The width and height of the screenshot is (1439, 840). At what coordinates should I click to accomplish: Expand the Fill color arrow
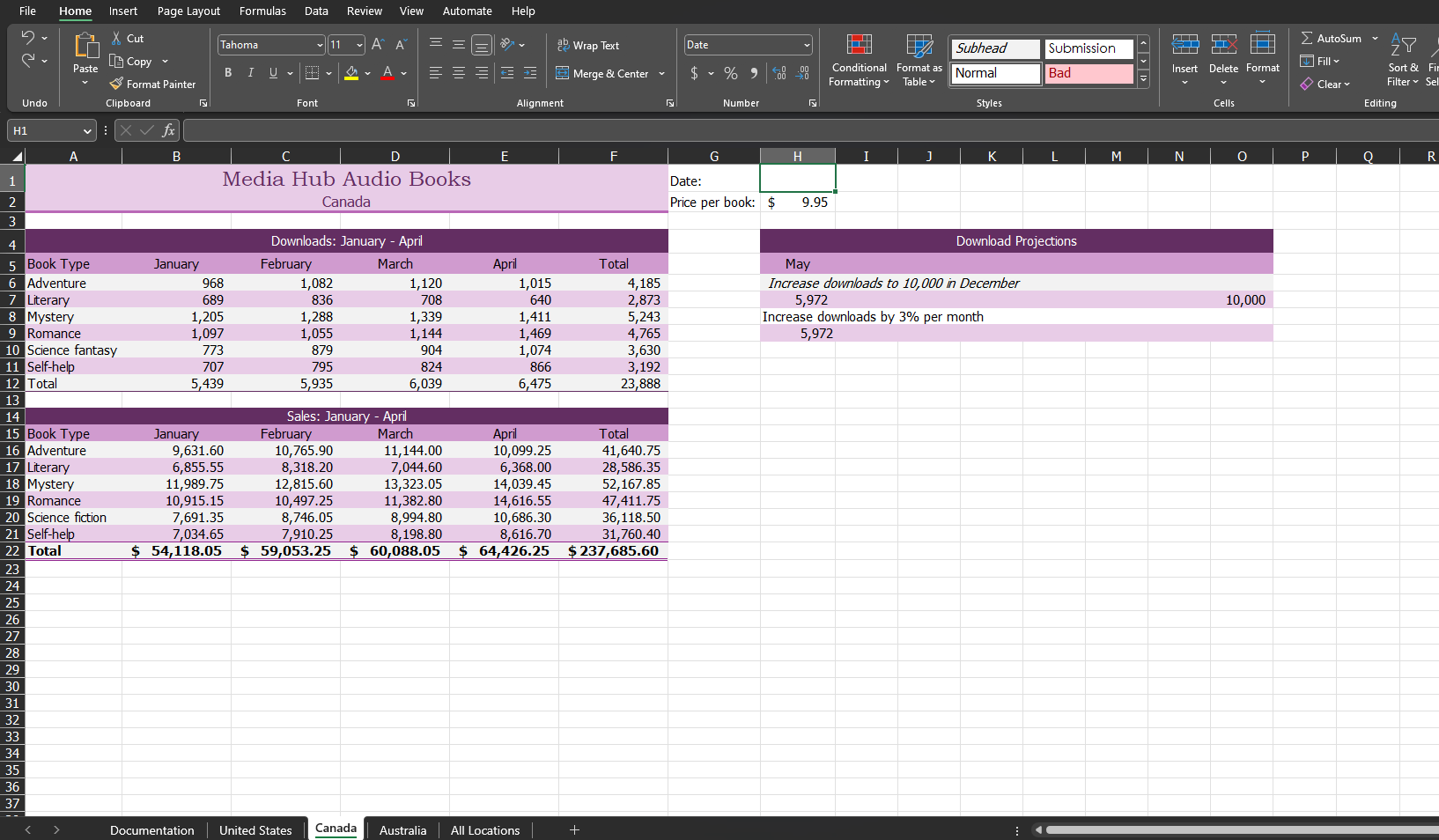tap(367, 73)
